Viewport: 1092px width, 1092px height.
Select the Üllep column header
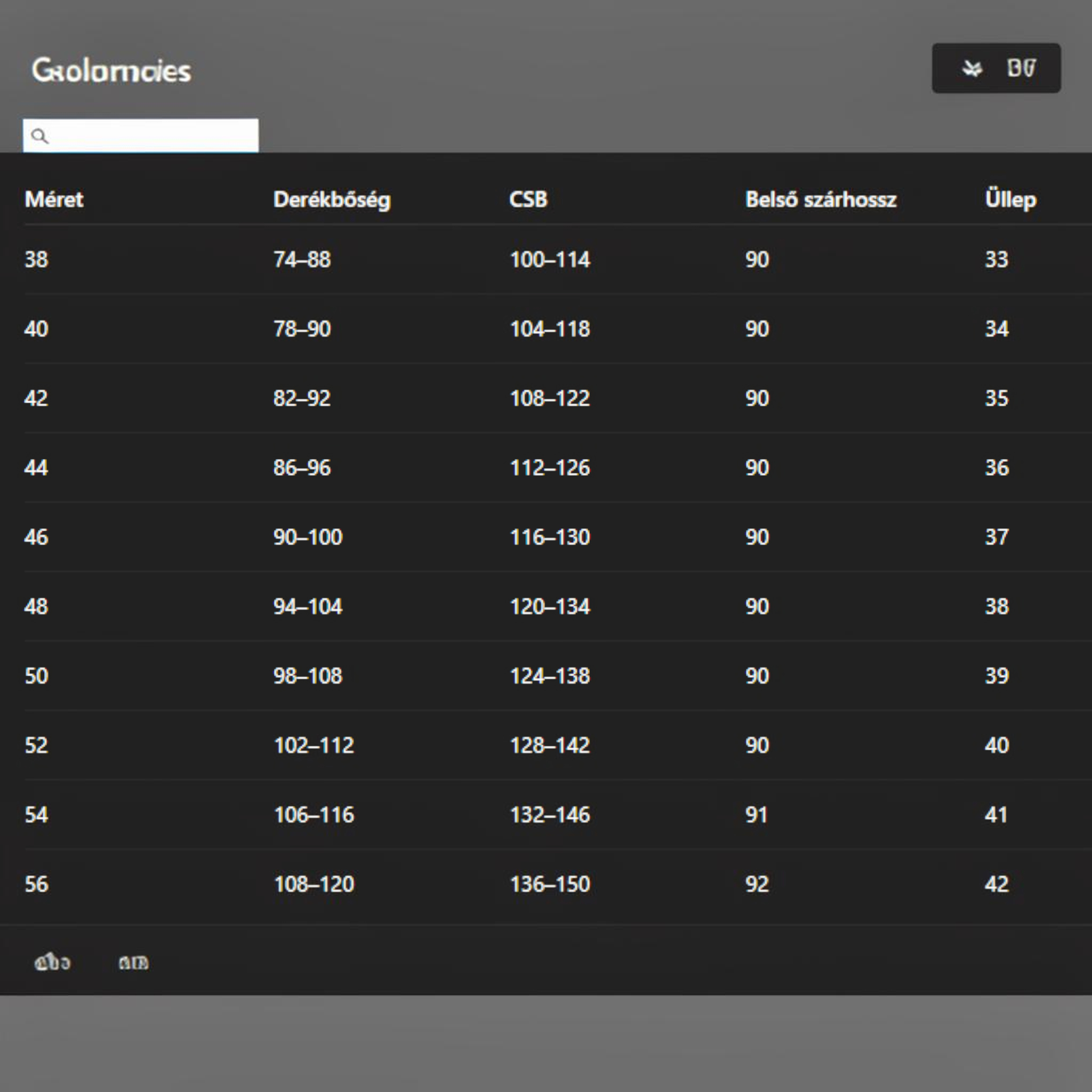tap(1010, 199)
